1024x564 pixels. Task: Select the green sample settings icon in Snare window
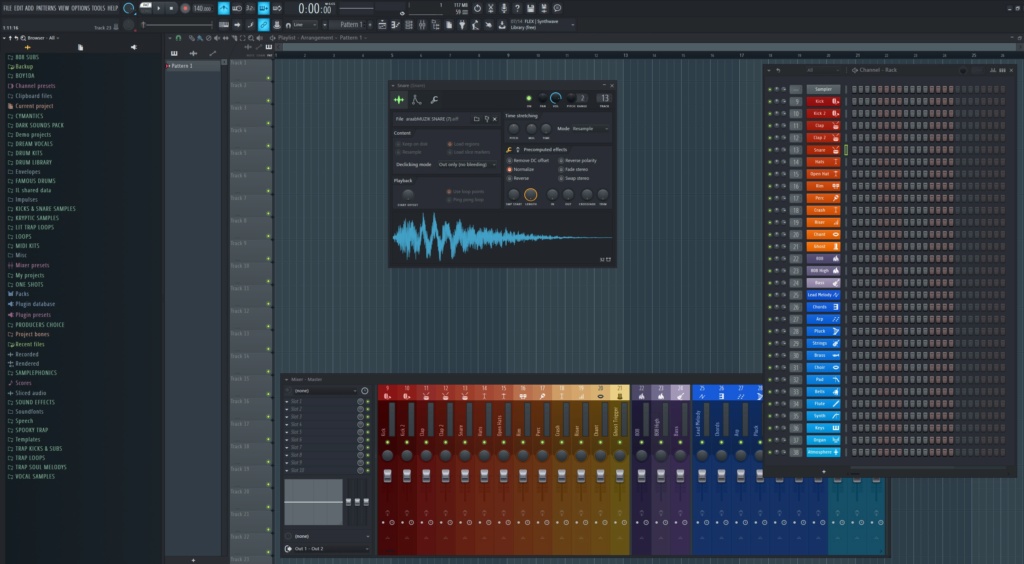[x=398, y=100]
